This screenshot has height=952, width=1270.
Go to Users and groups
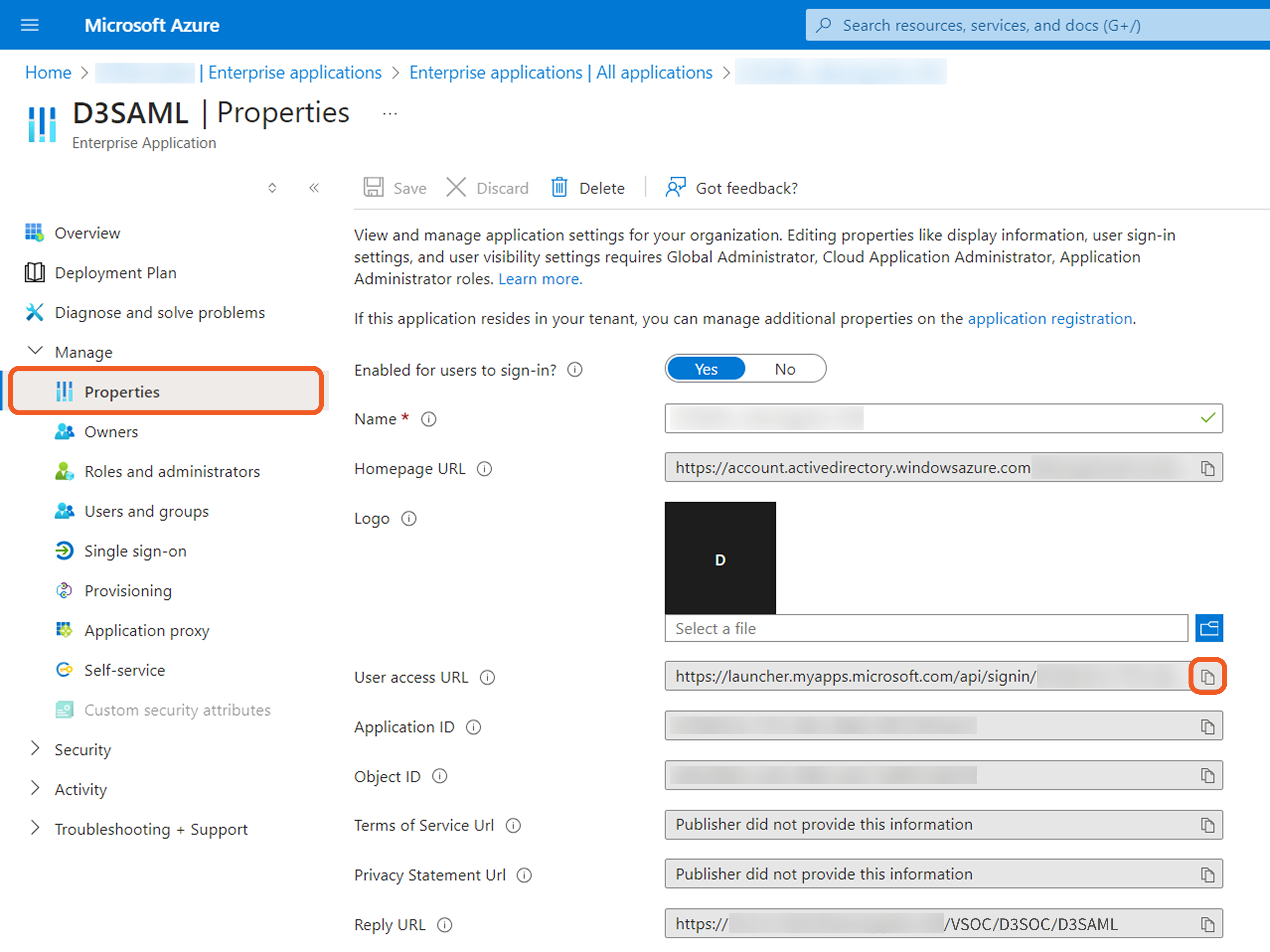tap(146, 511)
